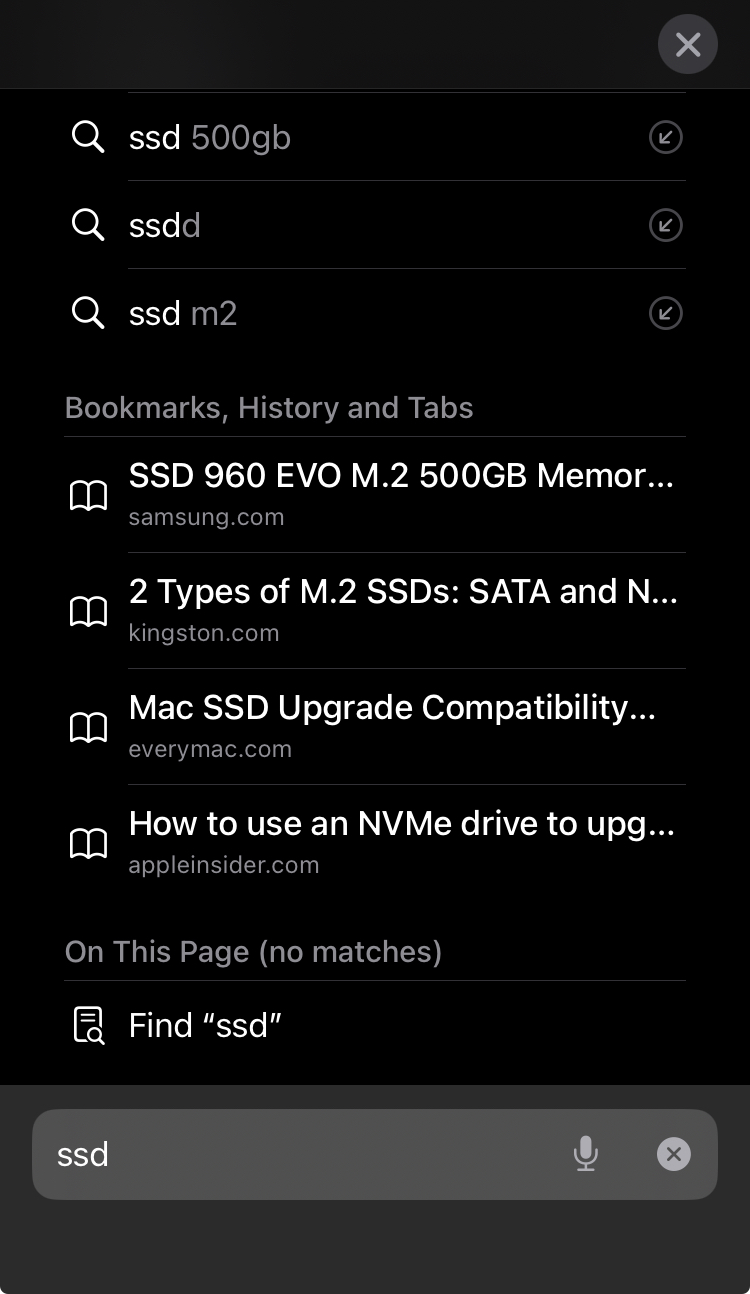Click bookmark icon next to kingston.com
Screen dimensions: 750x1294
pyautogui.click(x=88, y=611)
